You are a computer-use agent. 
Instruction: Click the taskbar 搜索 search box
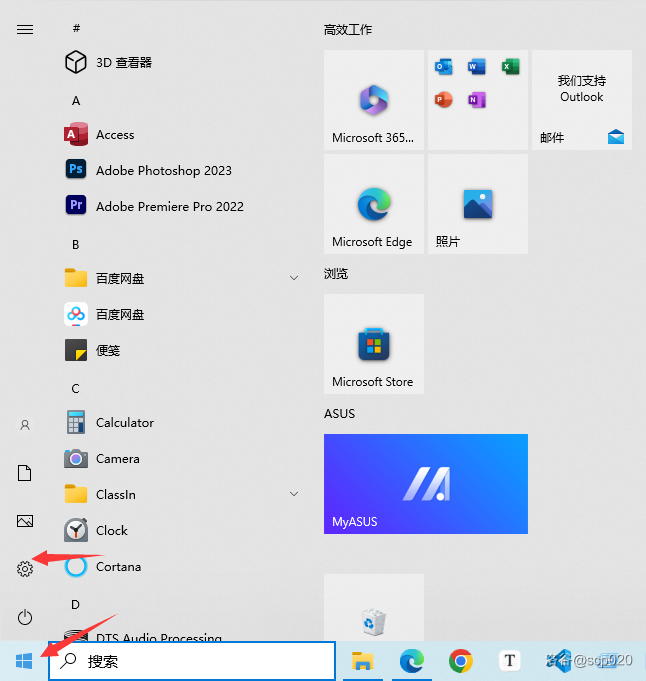click(x=192, y=661)
